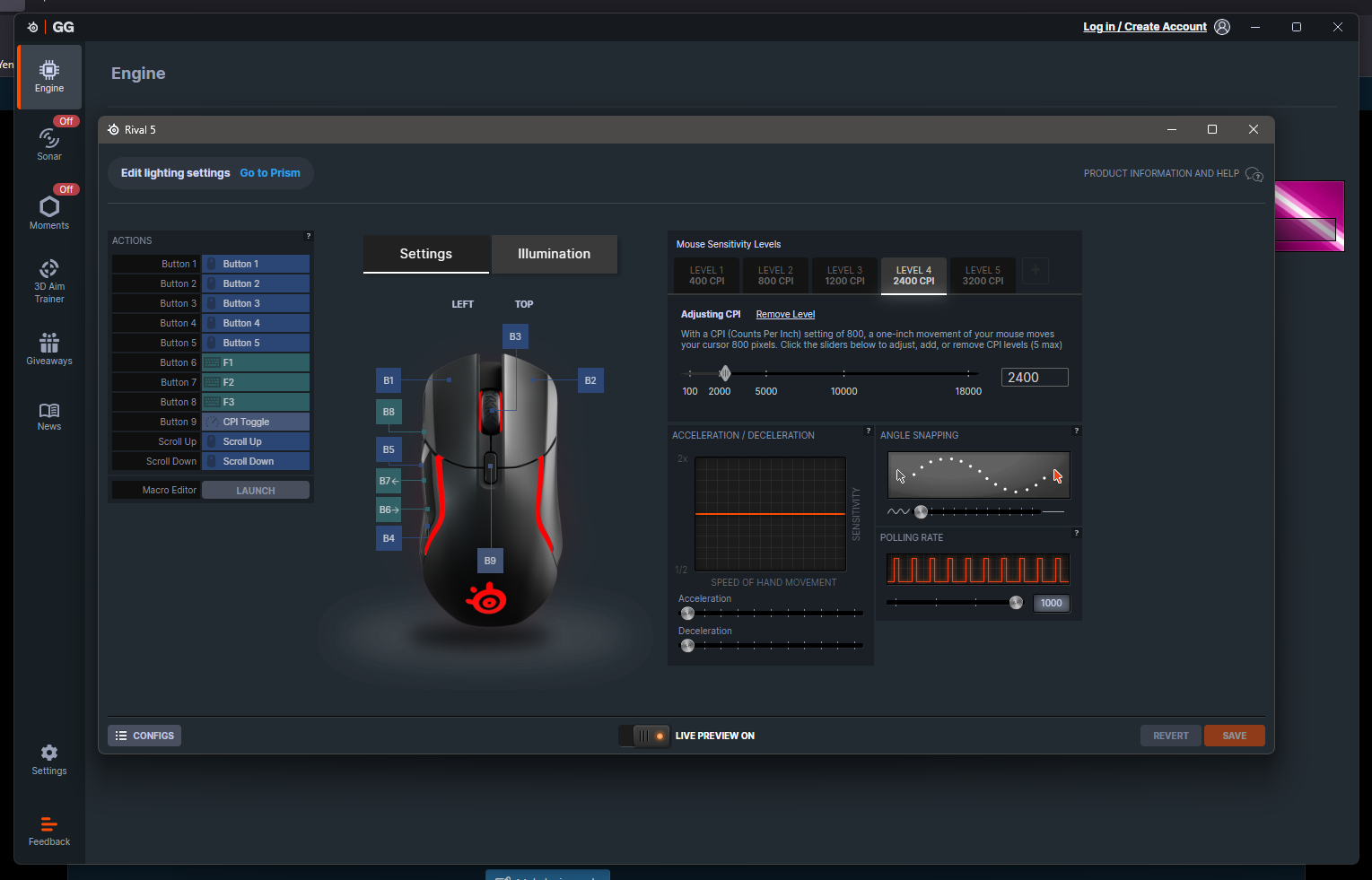The width and height of the screenshot is (1372, 880).
Task: Click the Macro Editor Launch button
Action: (256, 491)
